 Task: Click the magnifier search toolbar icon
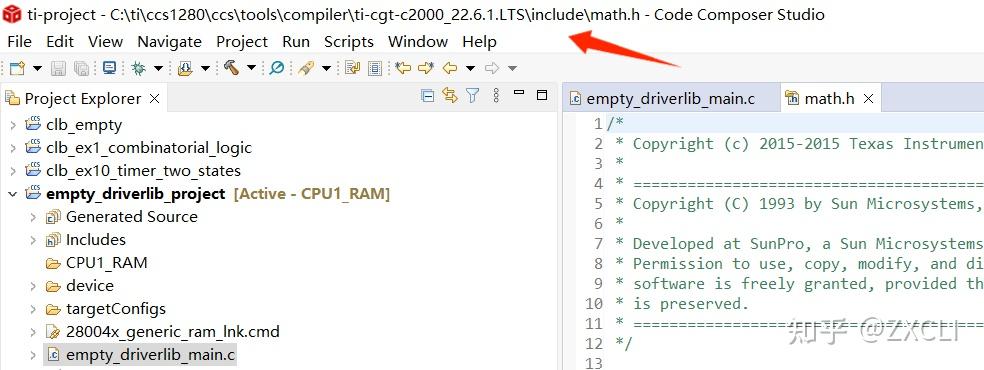pyautogui.click(x=276, y=68)
